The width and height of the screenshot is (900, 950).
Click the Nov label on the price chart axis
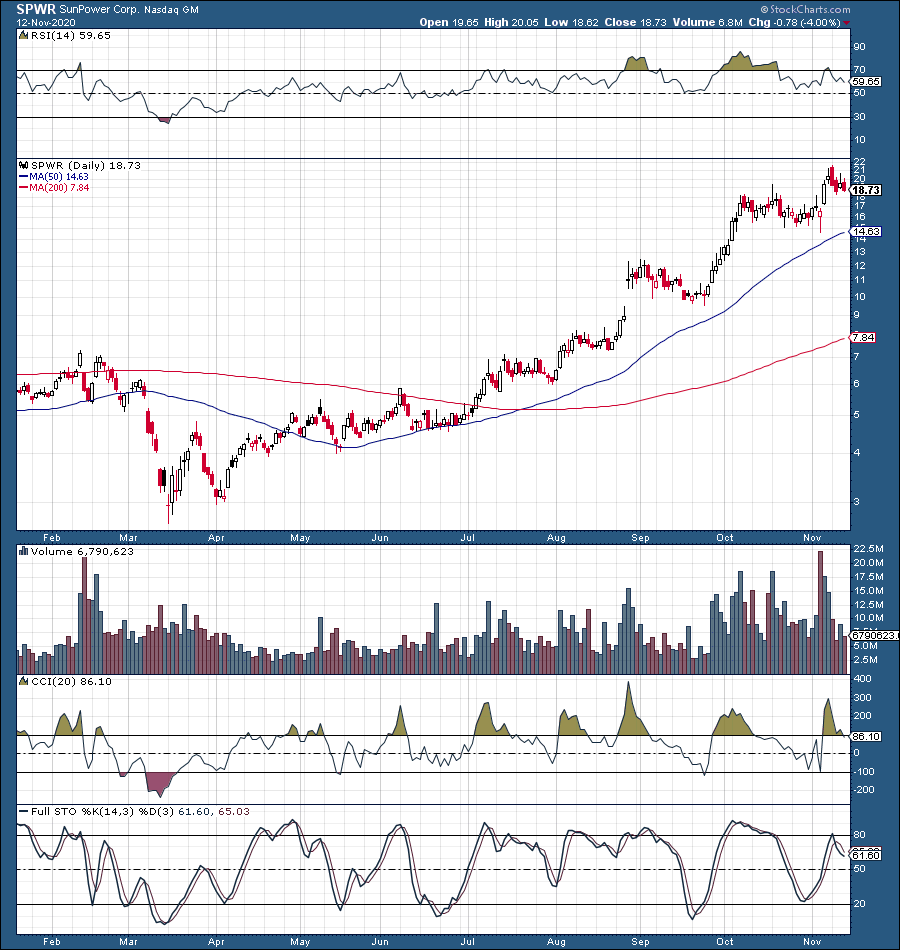[812, 538]
